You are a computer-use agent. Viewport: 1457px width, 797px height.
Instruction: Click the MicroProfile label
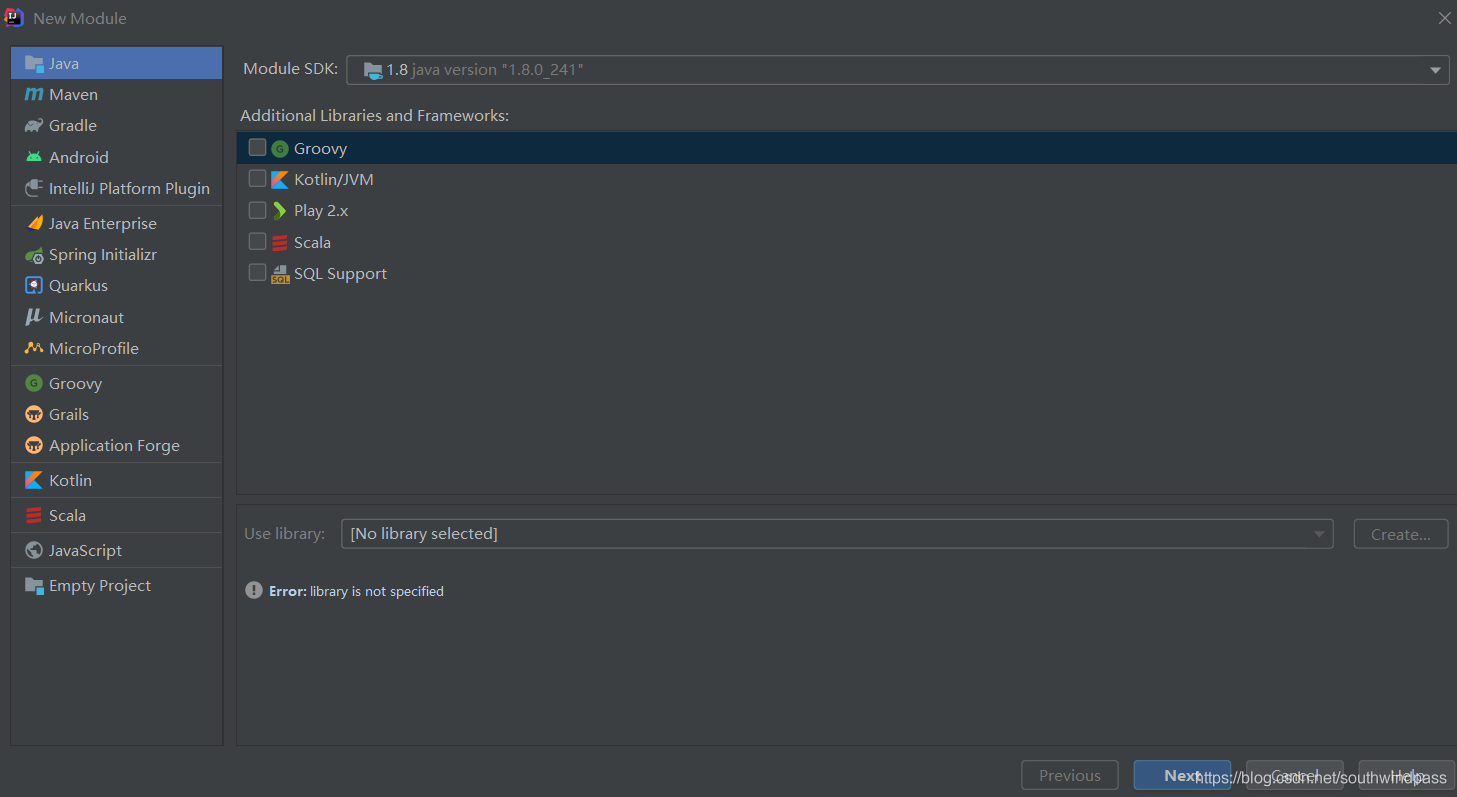point(94,348)
